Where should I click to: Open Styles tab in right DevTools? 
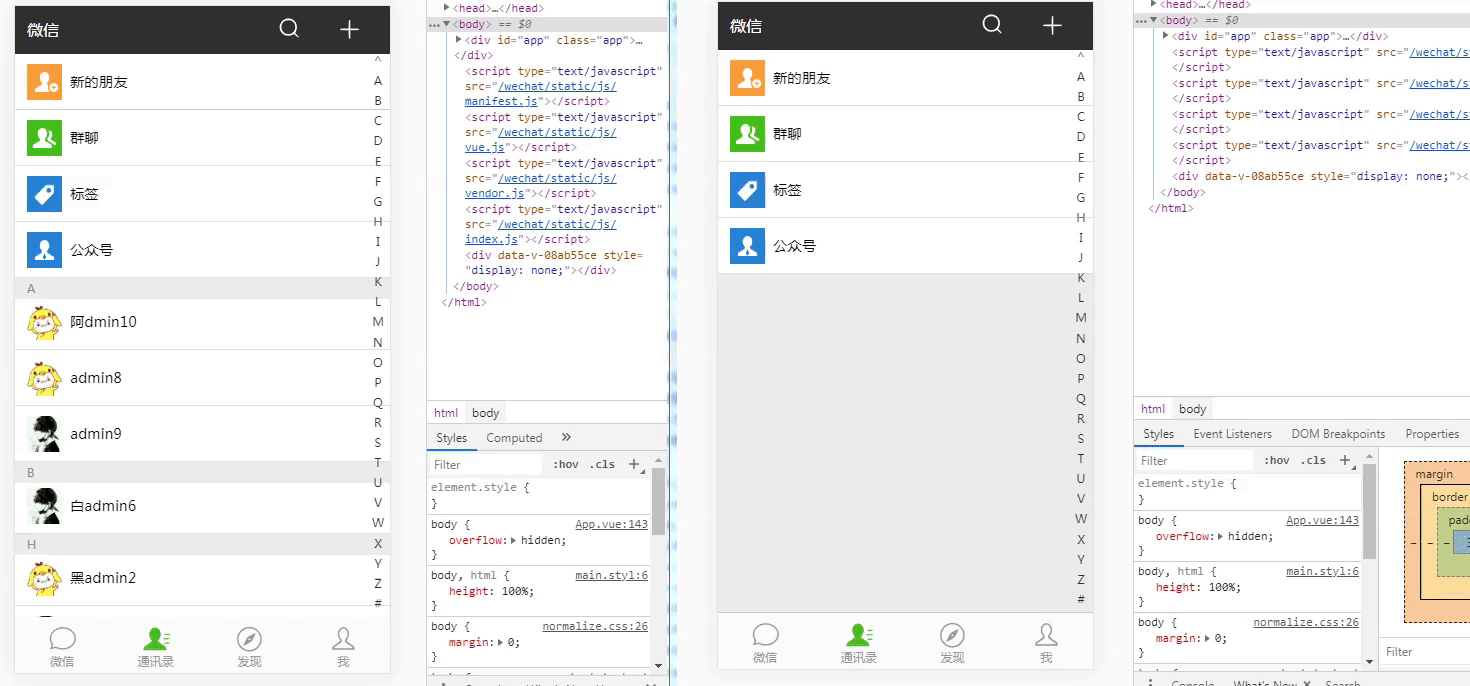coord(1158,434)
